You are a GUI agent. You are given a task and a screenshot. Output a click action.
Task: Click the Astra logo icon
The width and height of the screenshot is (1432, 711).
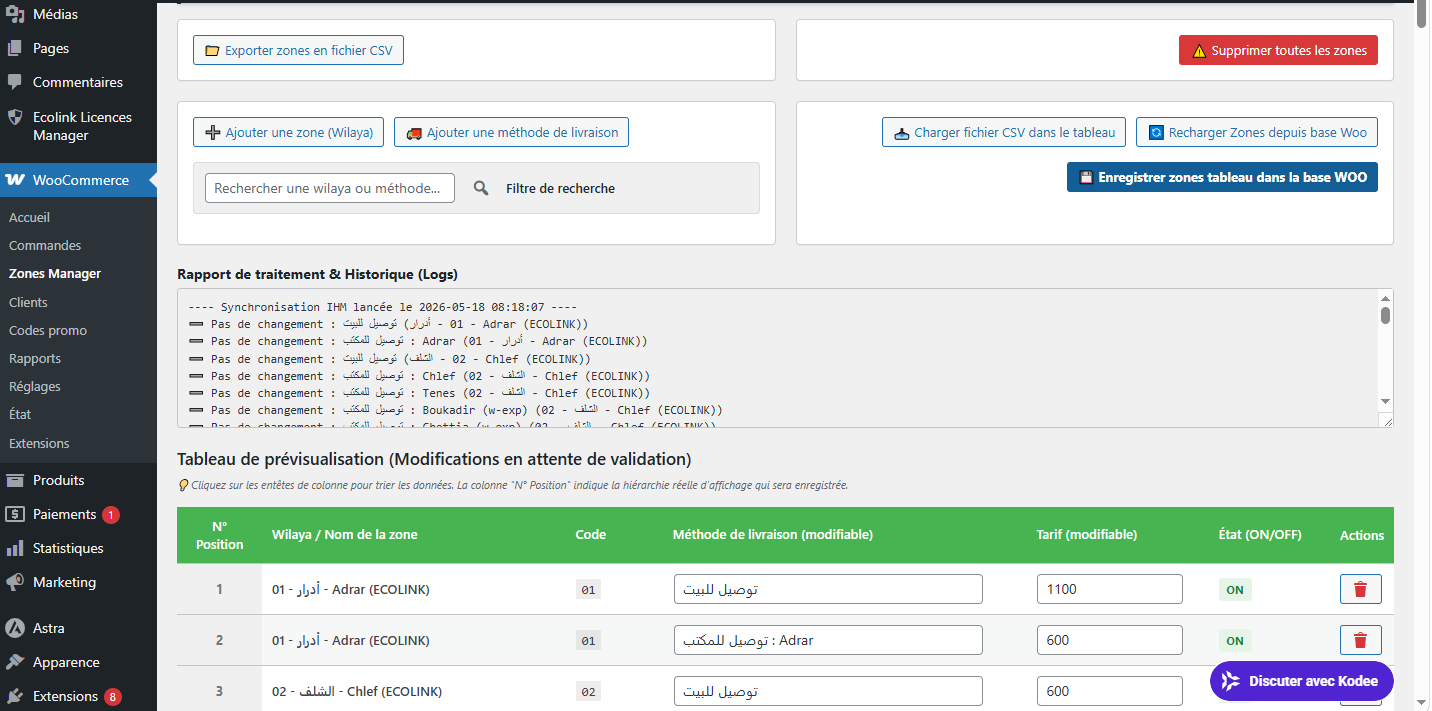pyautogui.click(x=15, y=628)
